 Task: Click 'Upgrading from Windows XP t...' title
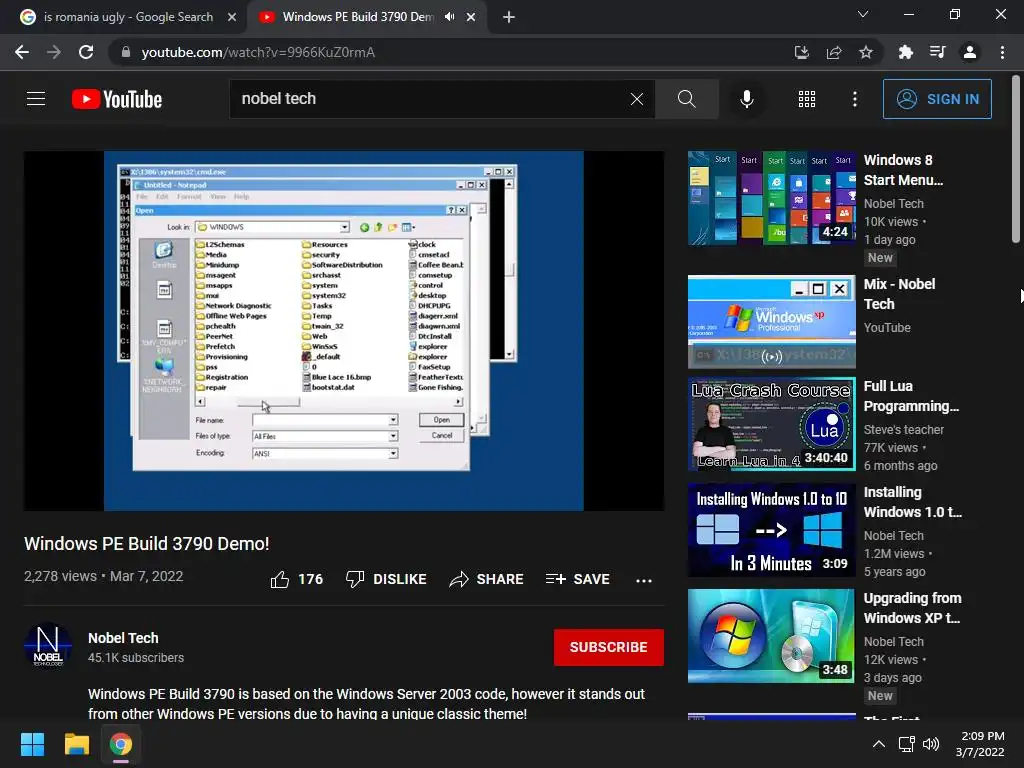click(x=912, y=608)
